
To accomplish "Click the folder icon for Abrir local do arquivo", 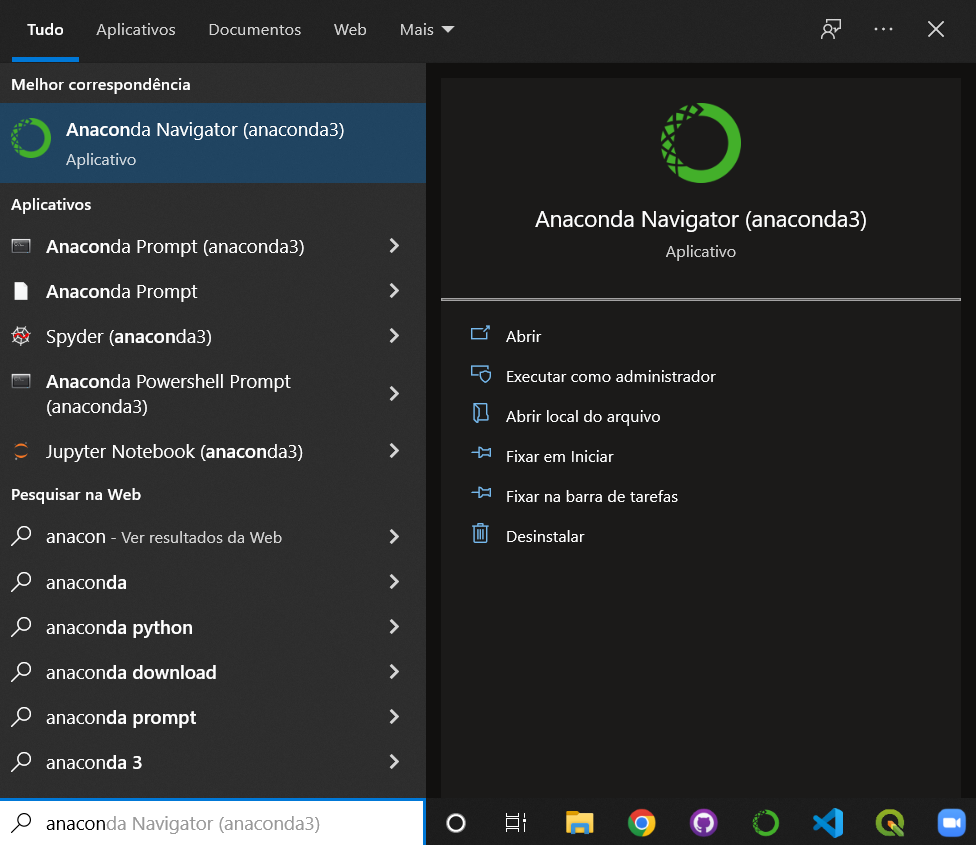I will point(480,414).
